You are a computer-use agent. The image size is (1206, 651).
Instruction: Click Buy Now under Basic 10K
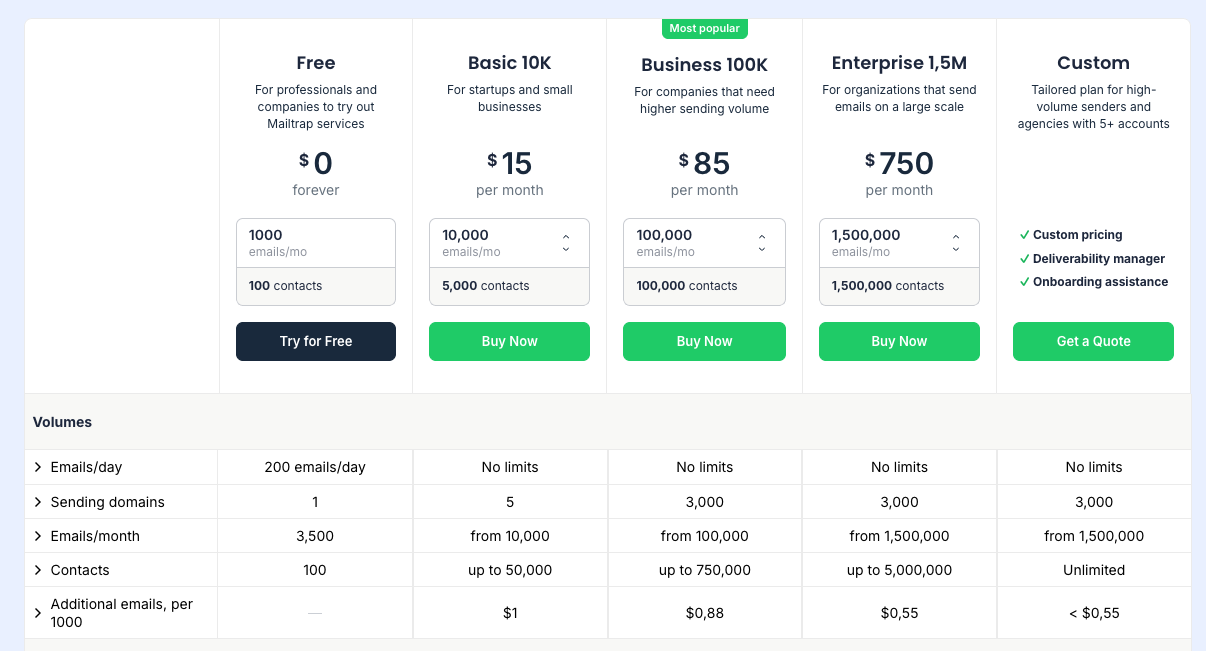pyautogui.click(x=509, y=341)
